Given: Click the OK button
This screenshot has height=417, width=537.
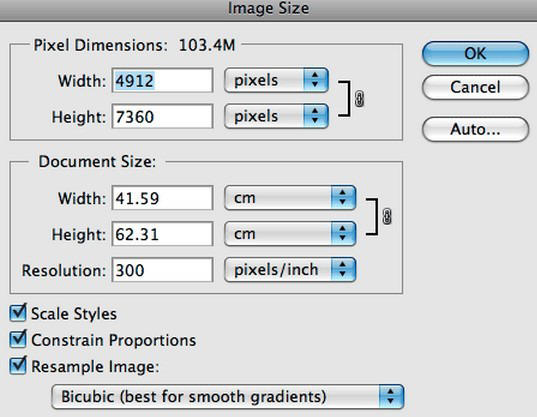Looking at the screenshot, I should (x=475, y=54).
